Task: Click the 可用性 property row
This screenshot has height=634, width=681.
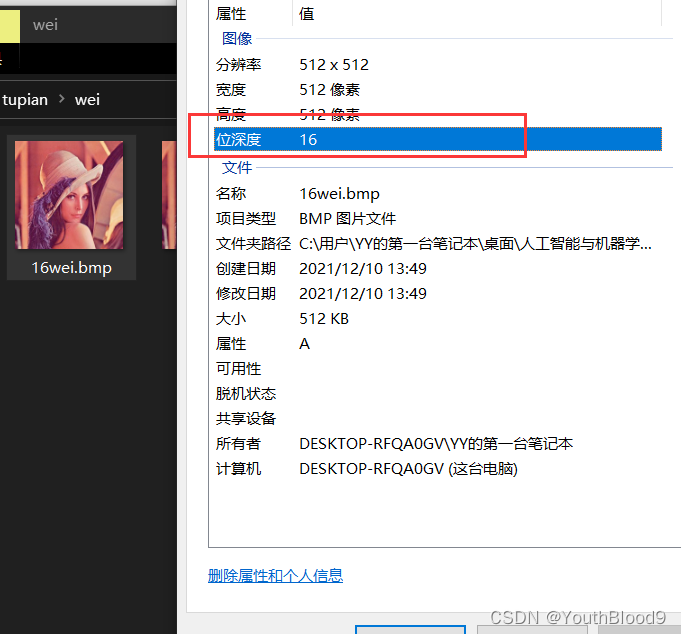Action: tap(438, 369)
